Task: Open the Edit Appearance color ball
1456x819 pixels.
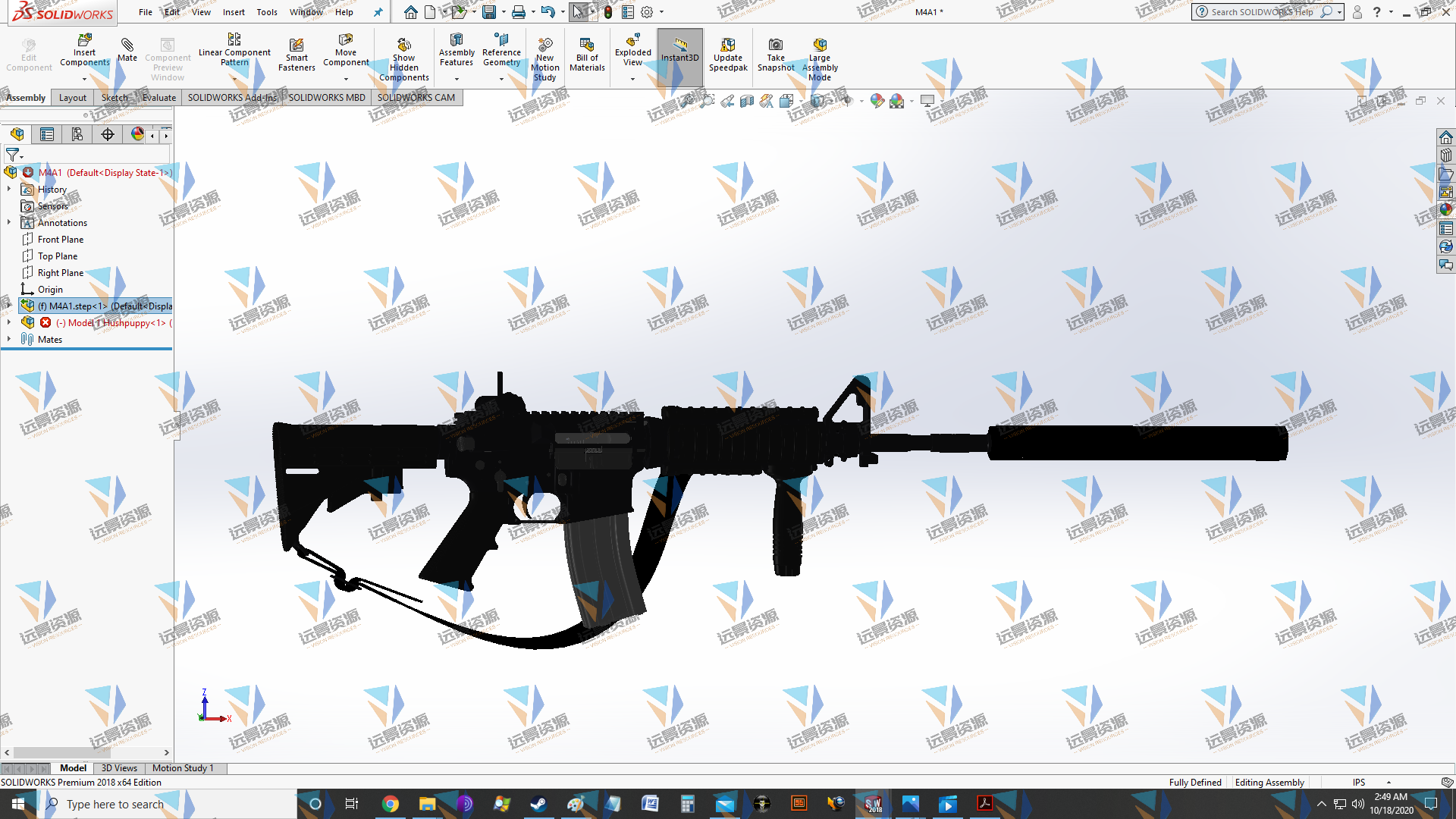Action: click(x=877, y=101)
